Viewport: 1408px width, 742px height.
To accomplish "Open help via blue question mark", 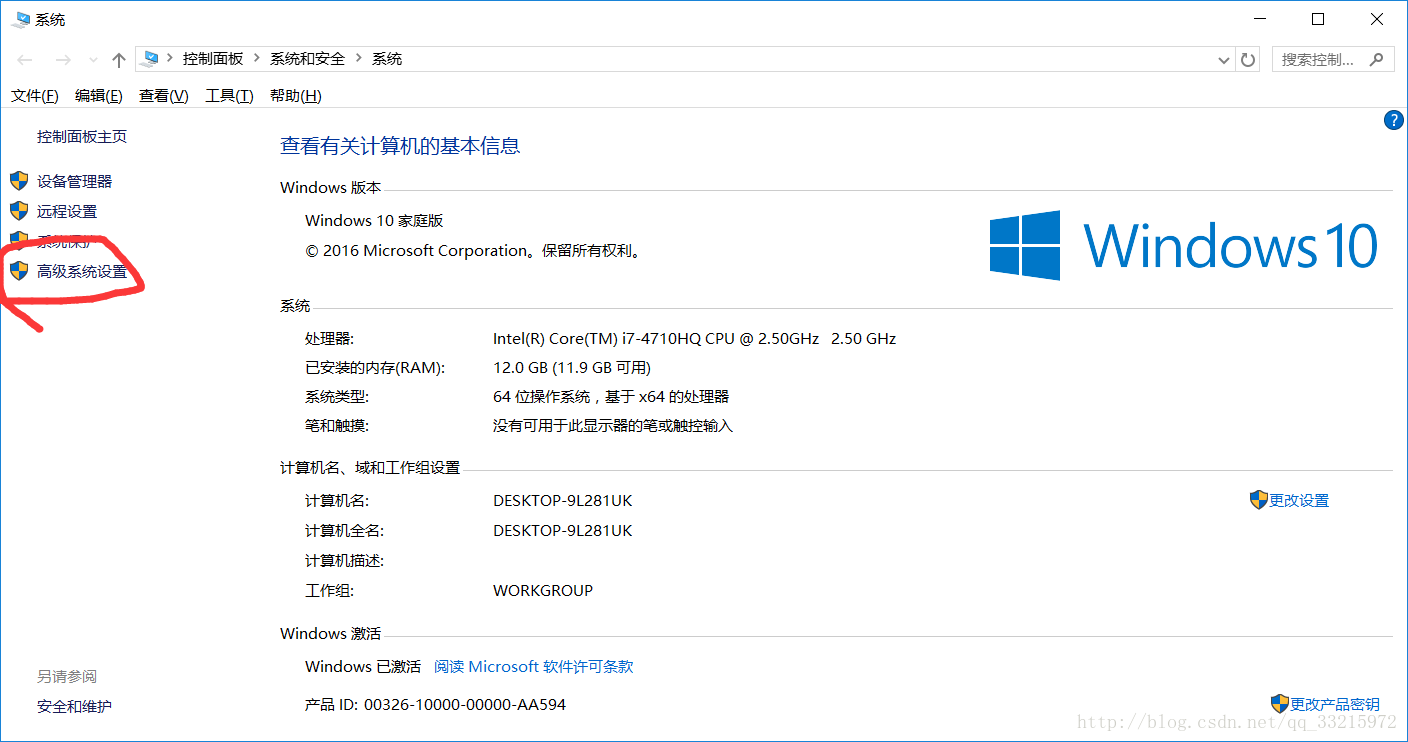I will tap(1394, 120).
